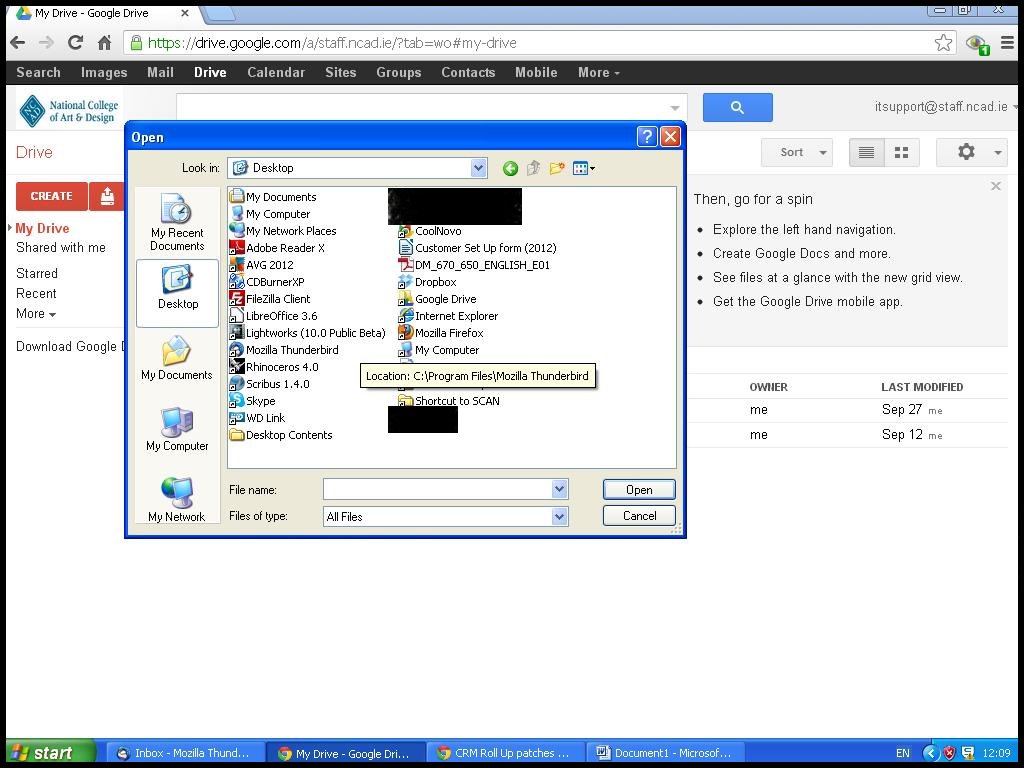
Task: Open the Views menu icon in the dialog
Action: pos(583,168)
